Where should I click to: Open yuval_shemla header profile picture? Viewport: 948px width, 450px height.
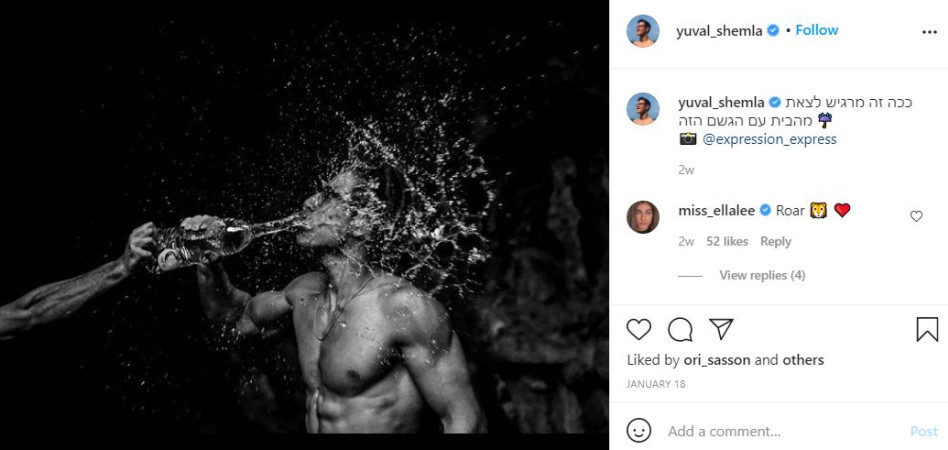tap(643, 31)
